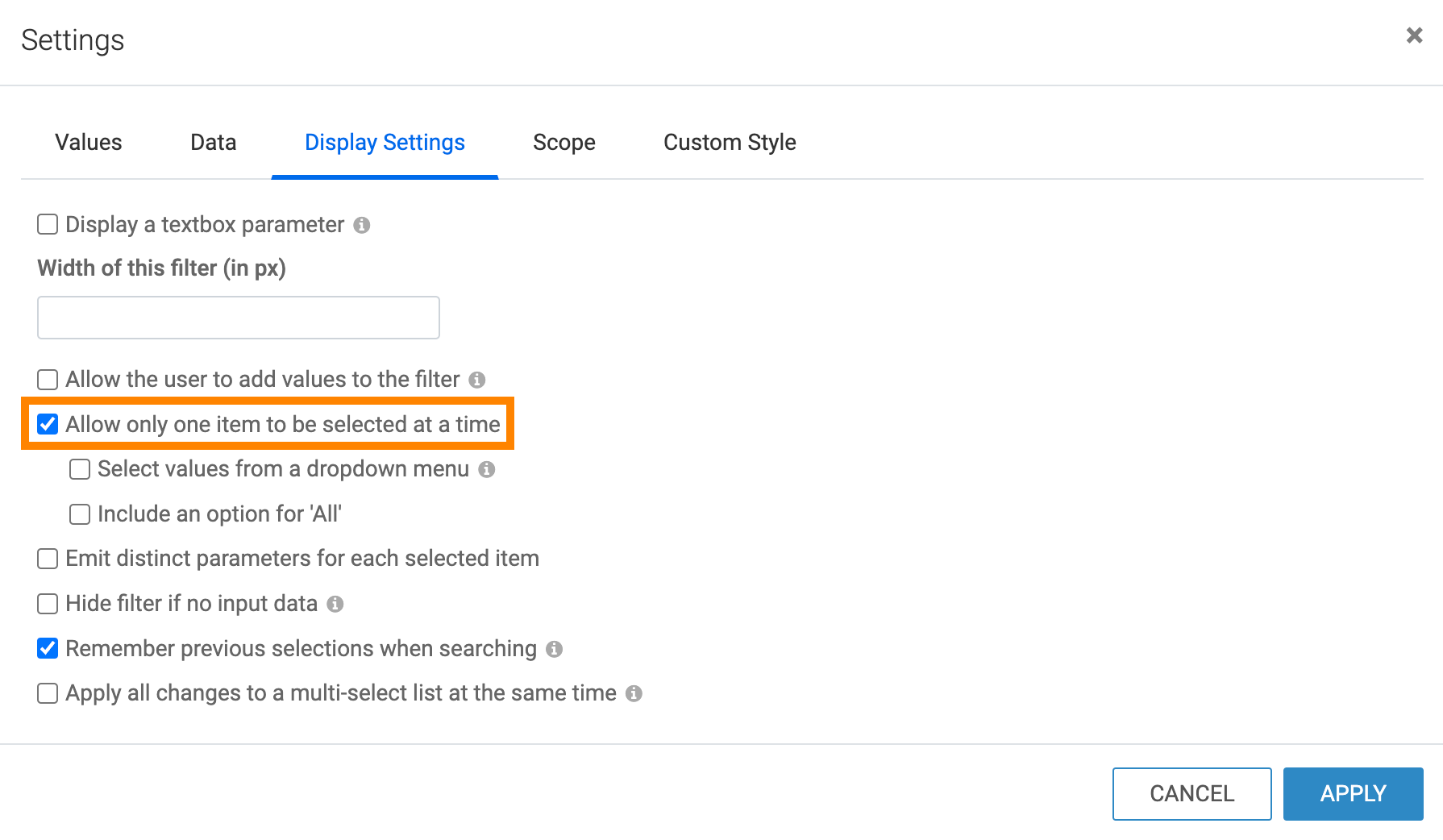Click the filter width input field
This screenshot has height=840, width=1443.
pos(239,318)
